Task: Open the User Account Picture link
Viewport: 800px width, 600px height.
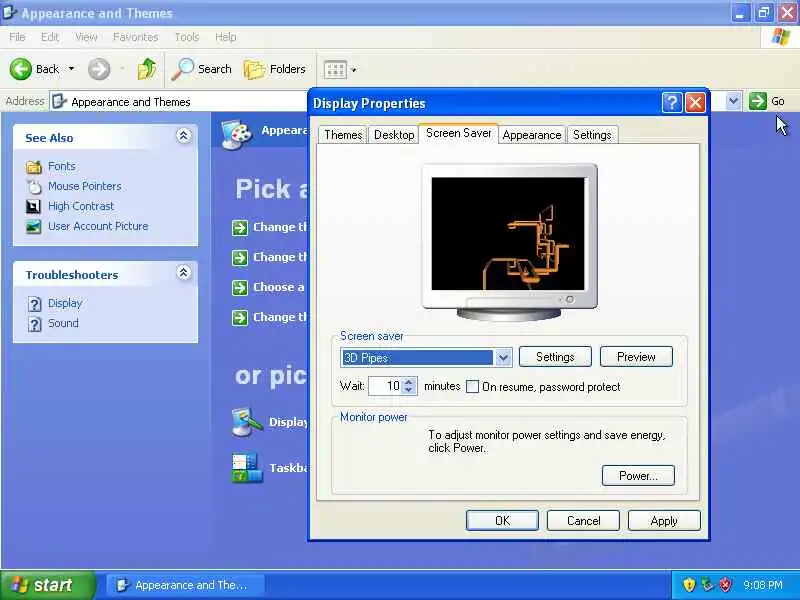Action: pyautogui.click(x=98, y=226)
